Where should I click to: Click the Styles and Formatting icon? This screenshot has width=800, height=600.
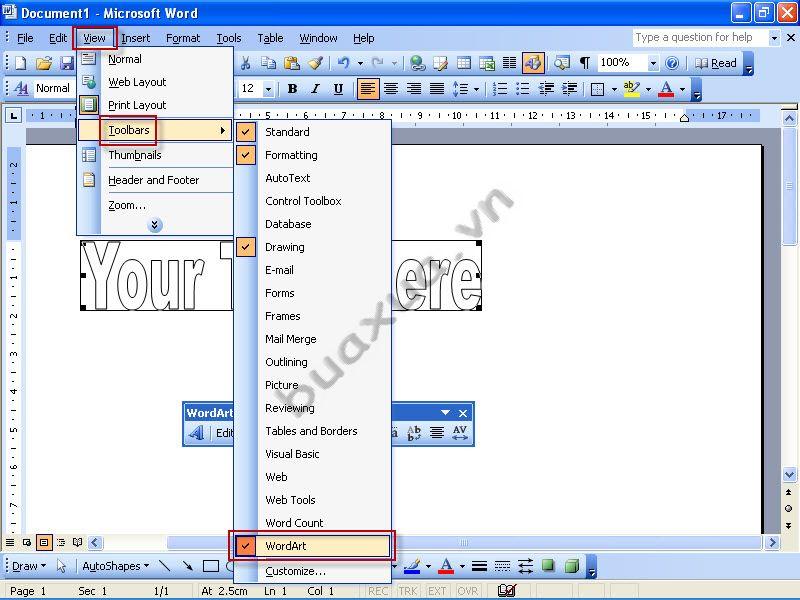pyautogui.click(x=21, y=88)
